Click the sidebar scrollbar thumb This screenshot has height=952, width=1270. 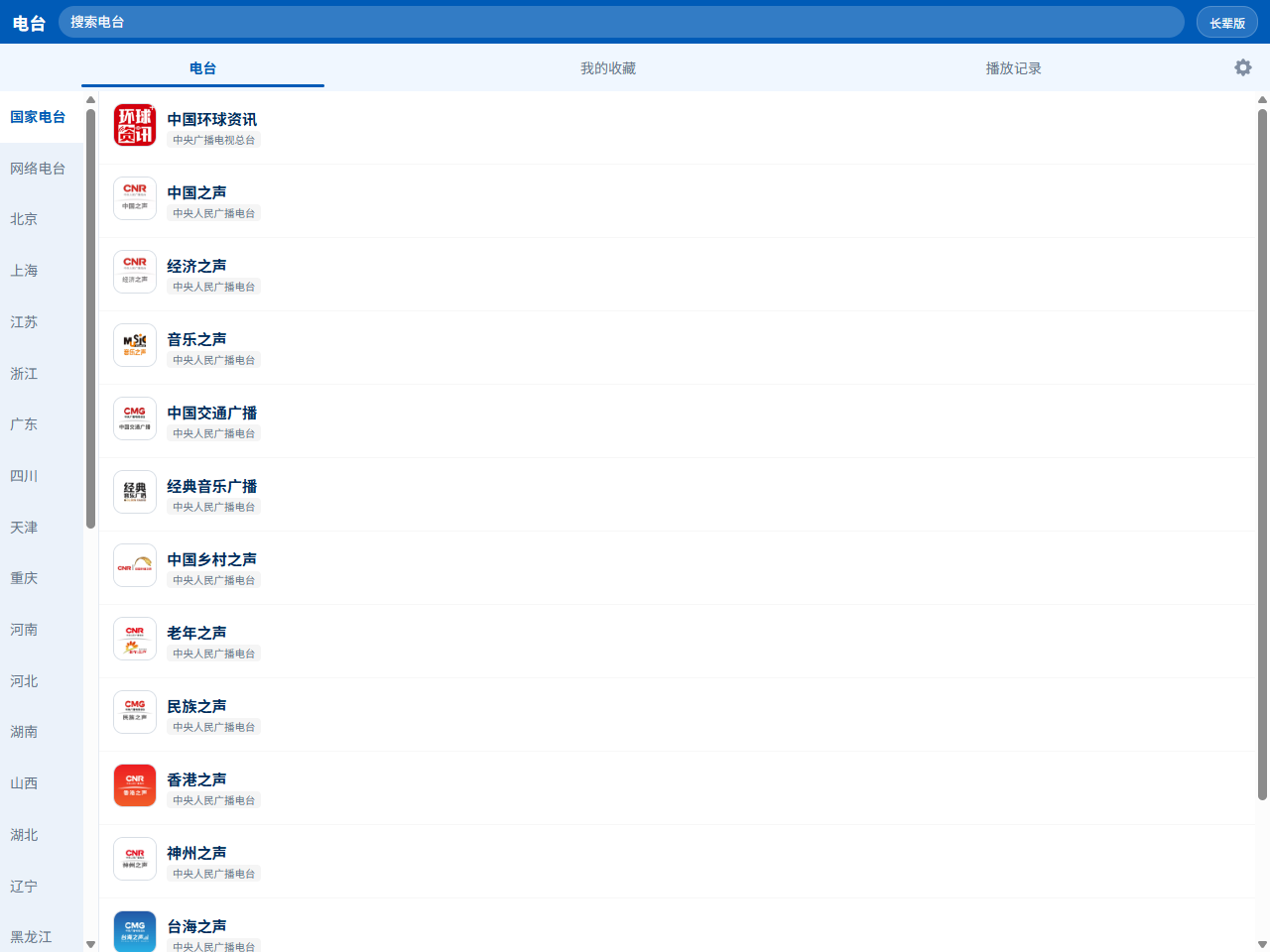pos(90,318)
